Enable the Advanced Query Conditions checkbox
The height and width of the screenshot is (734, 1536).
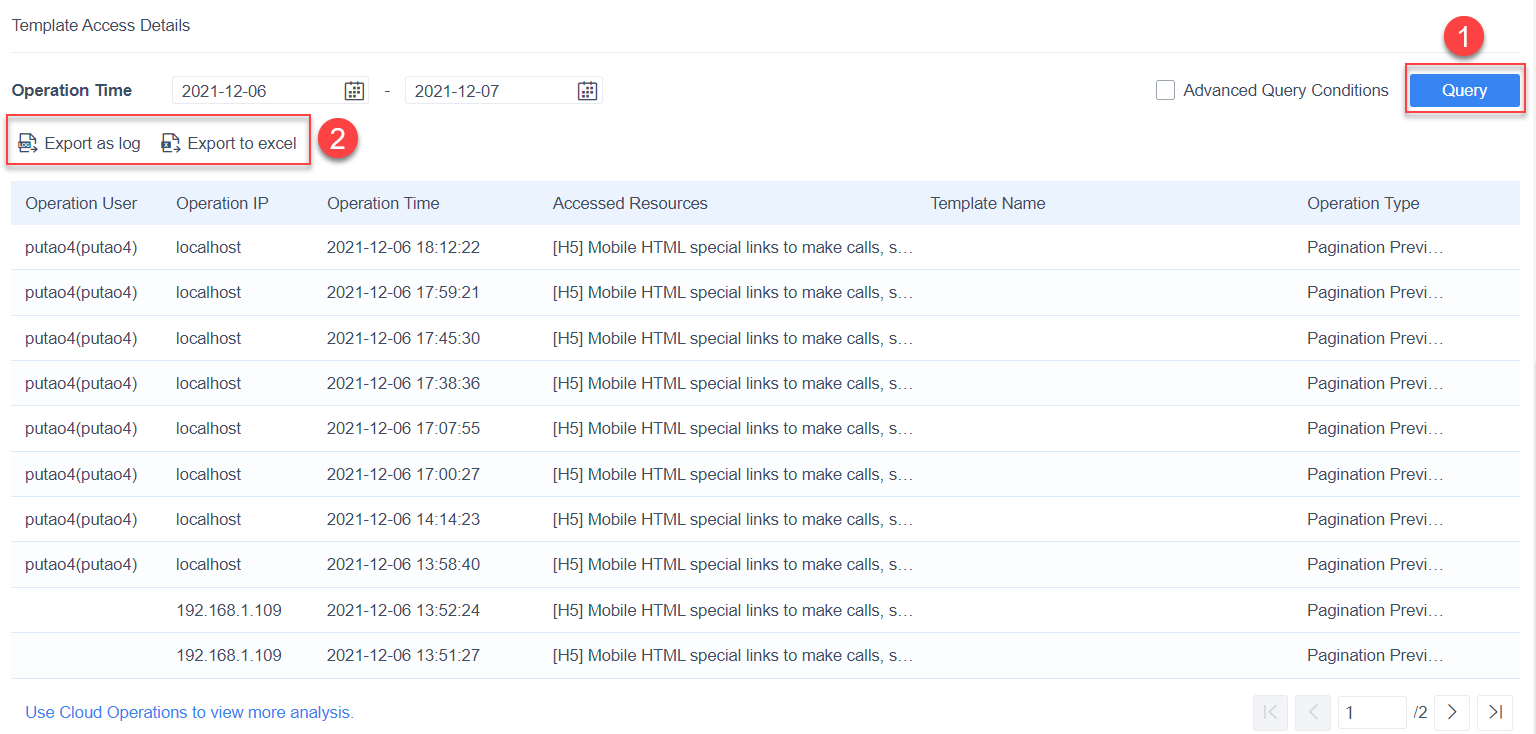[x=1165, y=90]
